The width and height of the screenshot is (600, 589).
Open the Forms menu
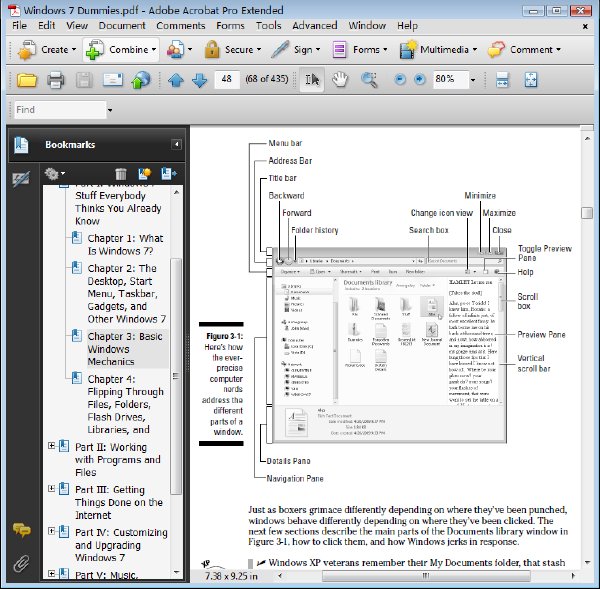click(x=230, y=26)
